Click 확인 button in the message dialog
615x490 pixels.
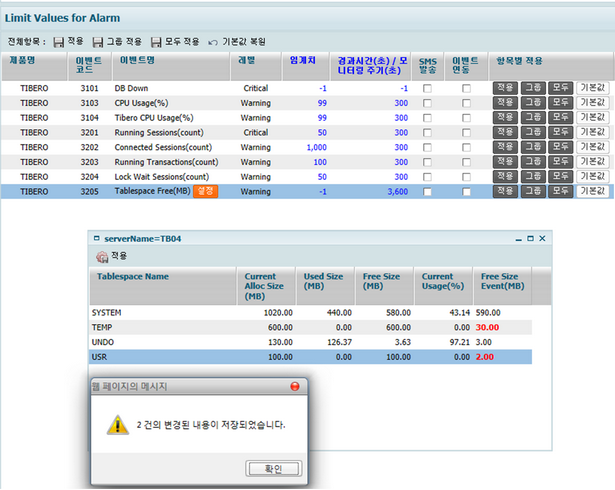[x=273, y=468]
